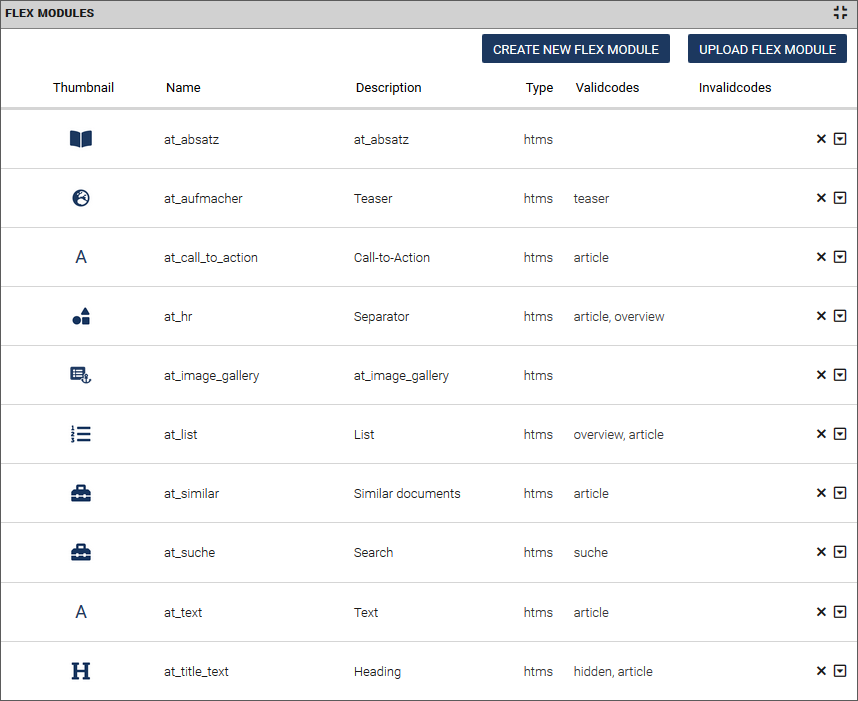
Task: Click the Similar documents description cell
Action: 407,494
